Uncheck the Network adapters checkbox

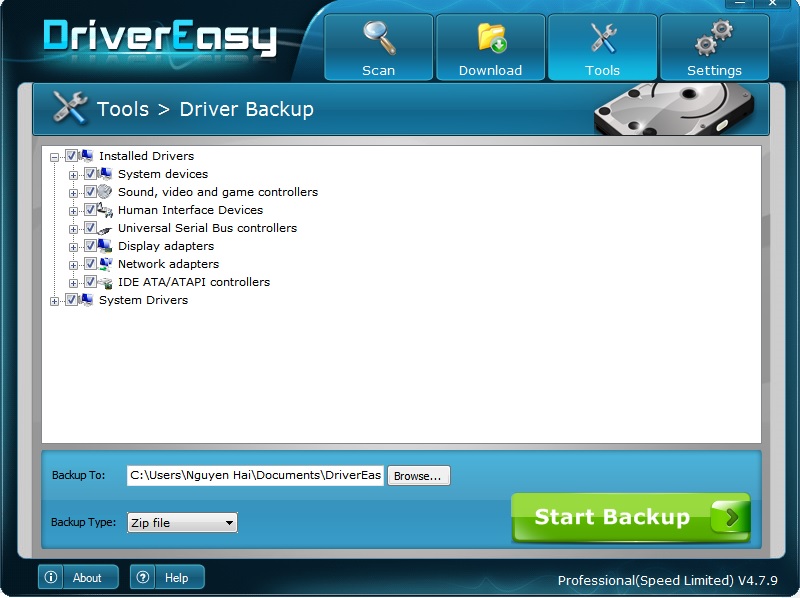90,263
